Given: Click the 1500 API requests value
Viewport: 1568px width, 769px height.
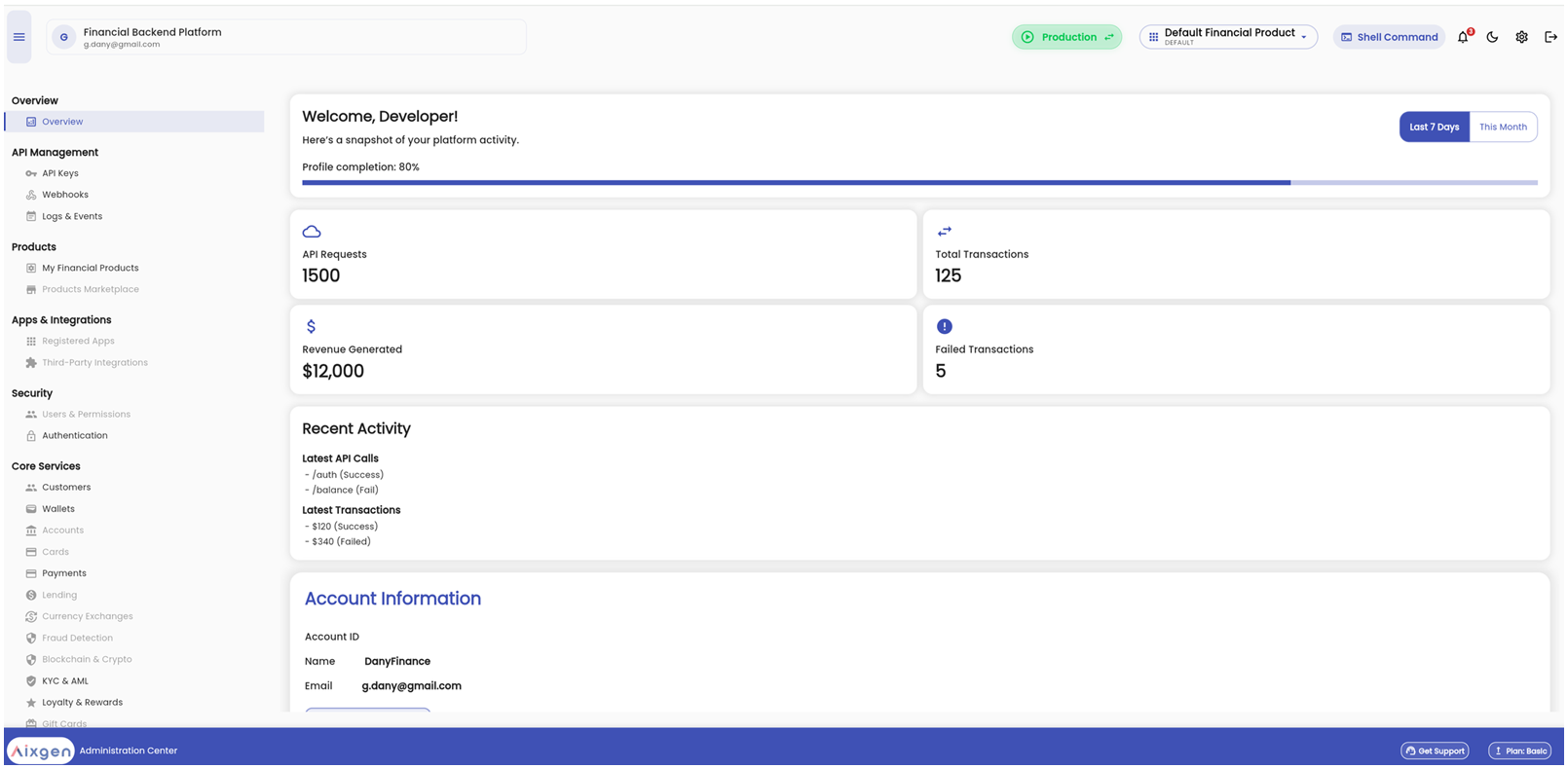Looking at the screenshot, I should click(x=321, y=275).
